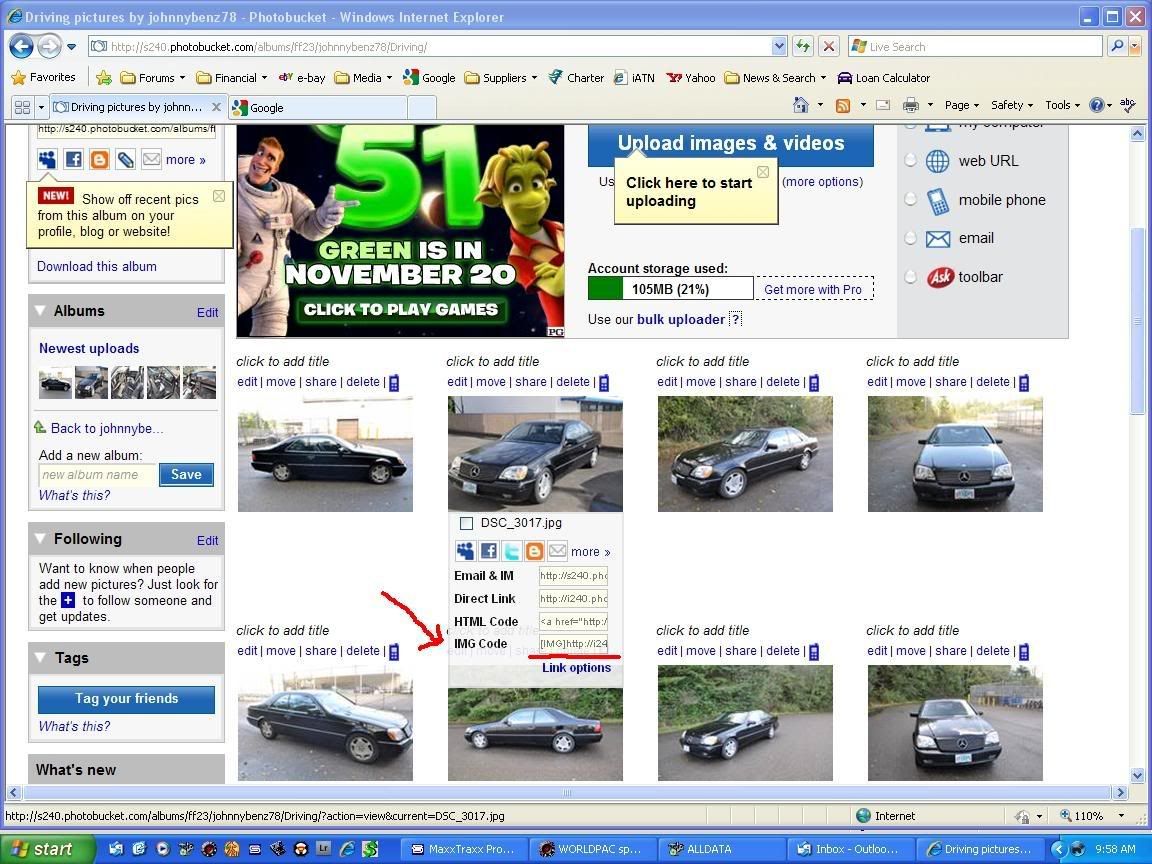Click the Account storage 105MB usage bar
Image resolution: width=1152 pixels, height=864 pixels.
(x=671, y=289)
